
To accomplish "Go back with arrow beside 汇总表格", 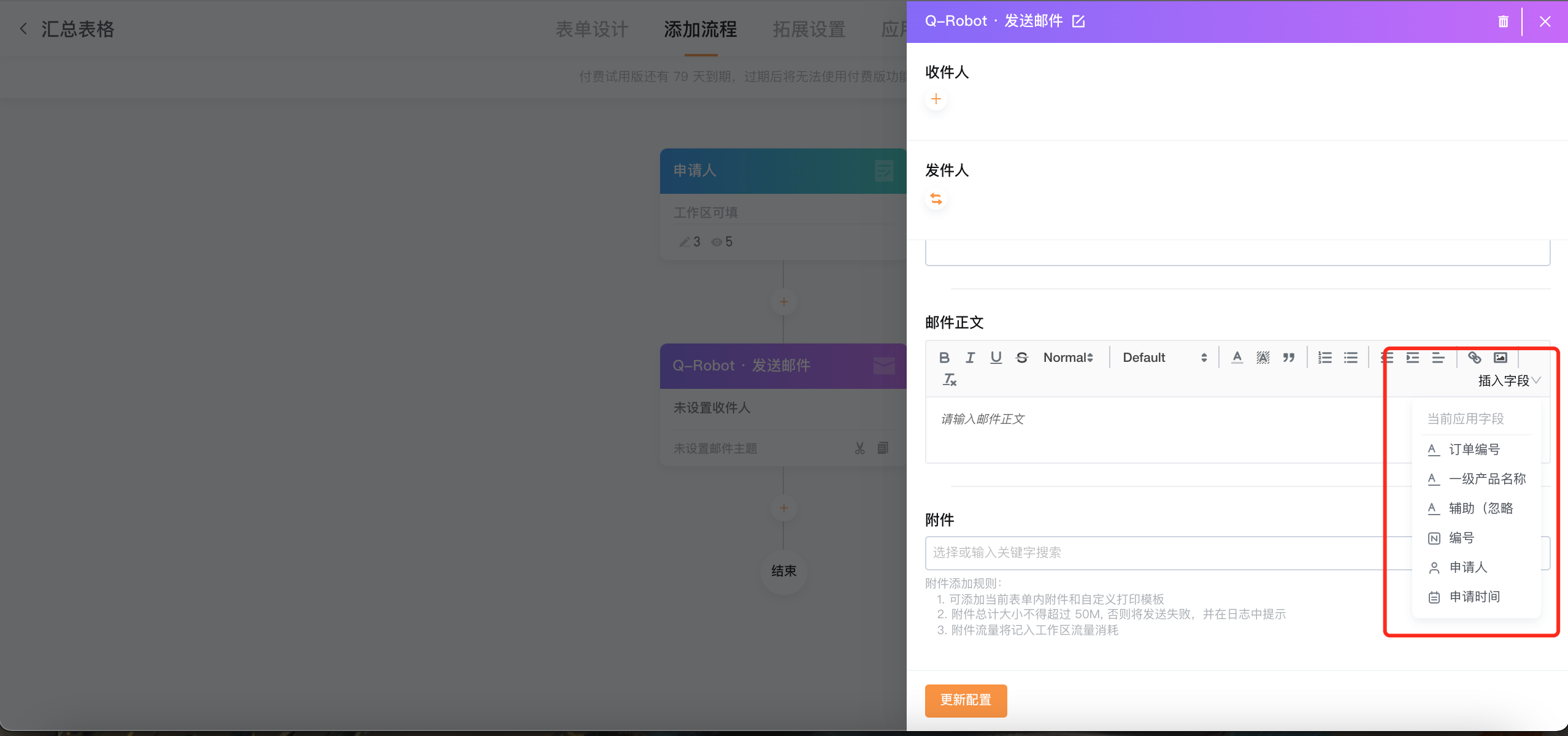I will click(x=23, y=28).
